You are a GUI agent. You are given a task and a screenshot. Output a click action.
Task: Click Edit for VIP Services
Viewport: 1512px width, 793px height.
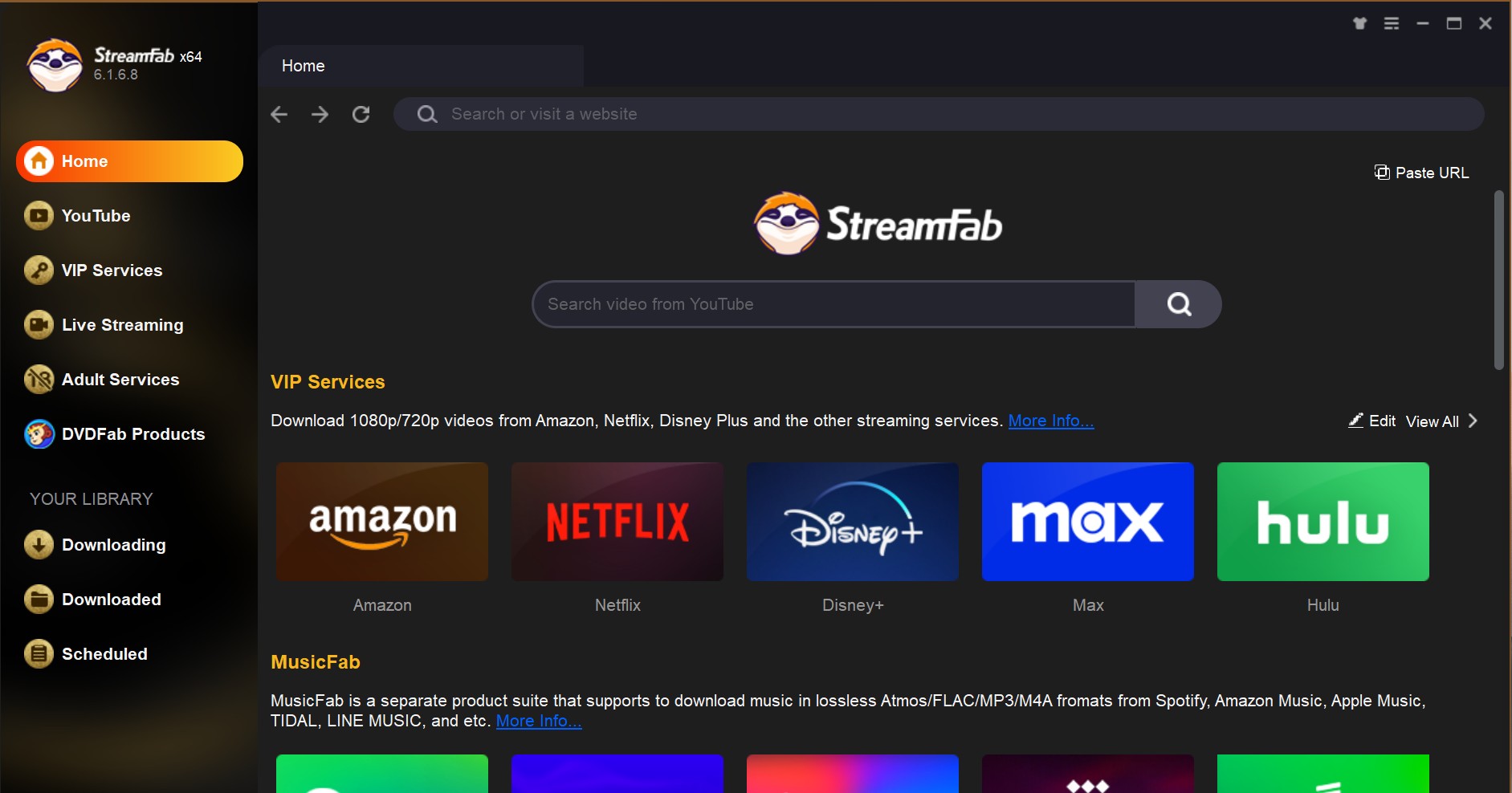pyautogui.click(x=1372, y=421)
